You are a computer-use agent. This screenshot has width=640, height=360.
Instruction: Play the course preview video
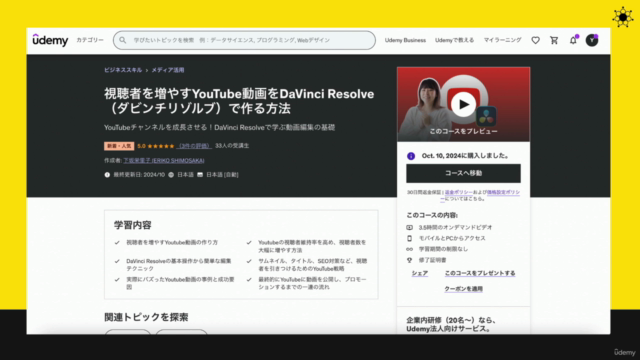(x=463, y=104)
